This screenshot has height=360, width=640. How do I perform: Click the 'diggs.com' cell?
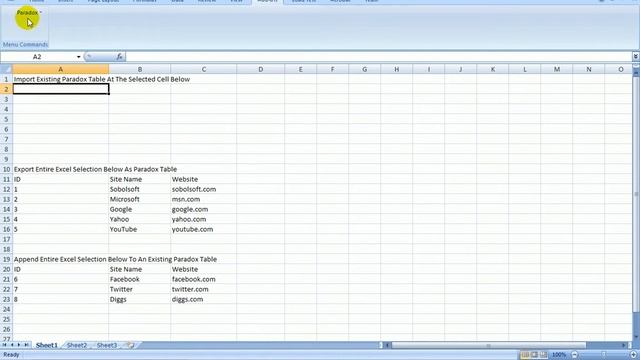[x=204, y=299]
